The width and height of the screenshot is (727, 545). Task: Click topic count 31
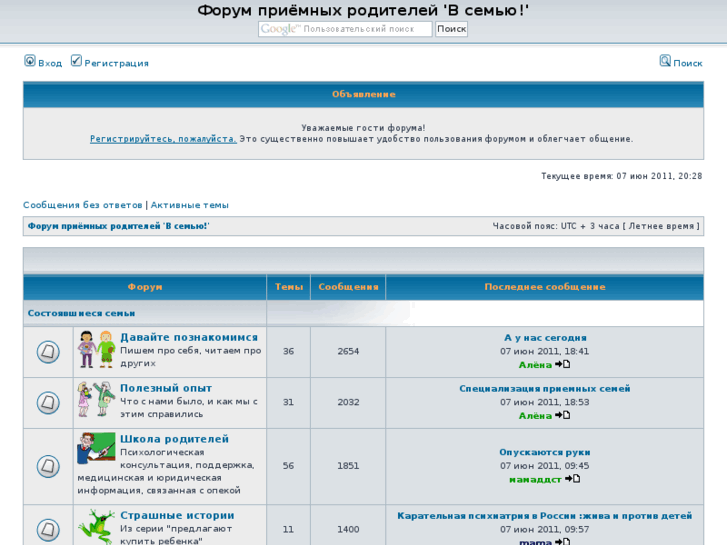(288, 403)
